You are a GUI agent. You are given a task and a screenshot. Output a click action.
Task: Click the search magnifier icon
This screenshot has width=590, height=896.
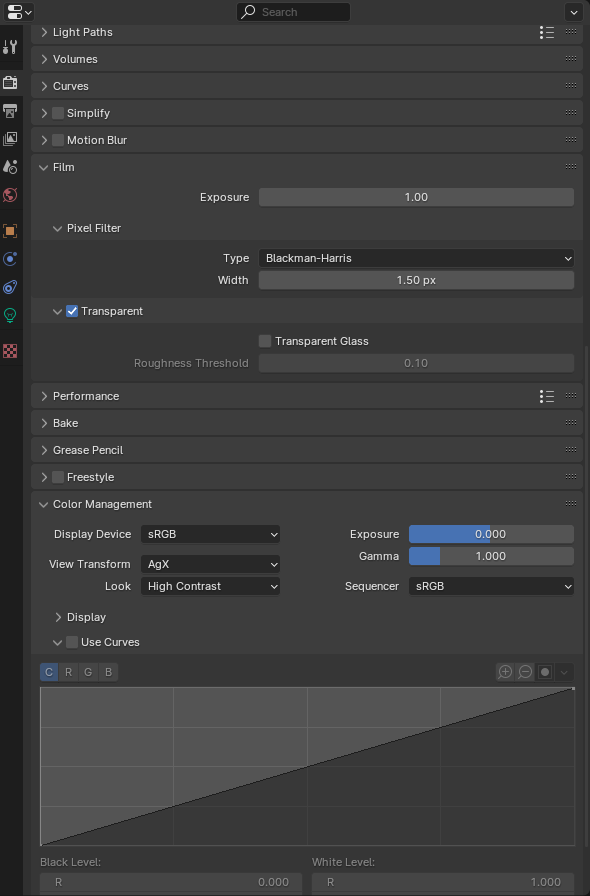tap(248, 12)
